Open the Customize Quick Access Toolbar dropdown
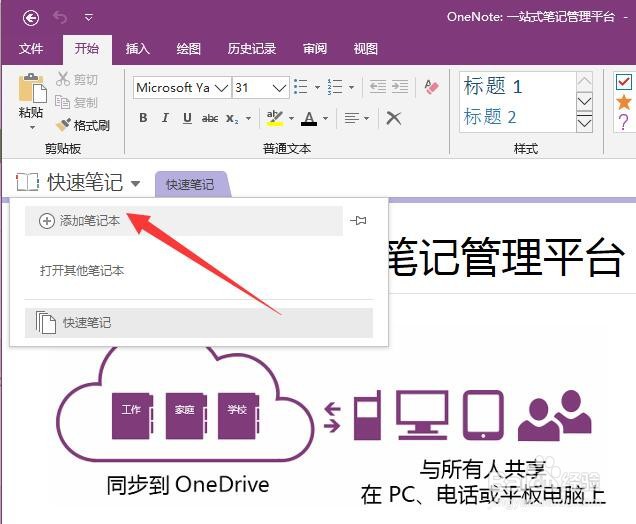 click(89, 17)
